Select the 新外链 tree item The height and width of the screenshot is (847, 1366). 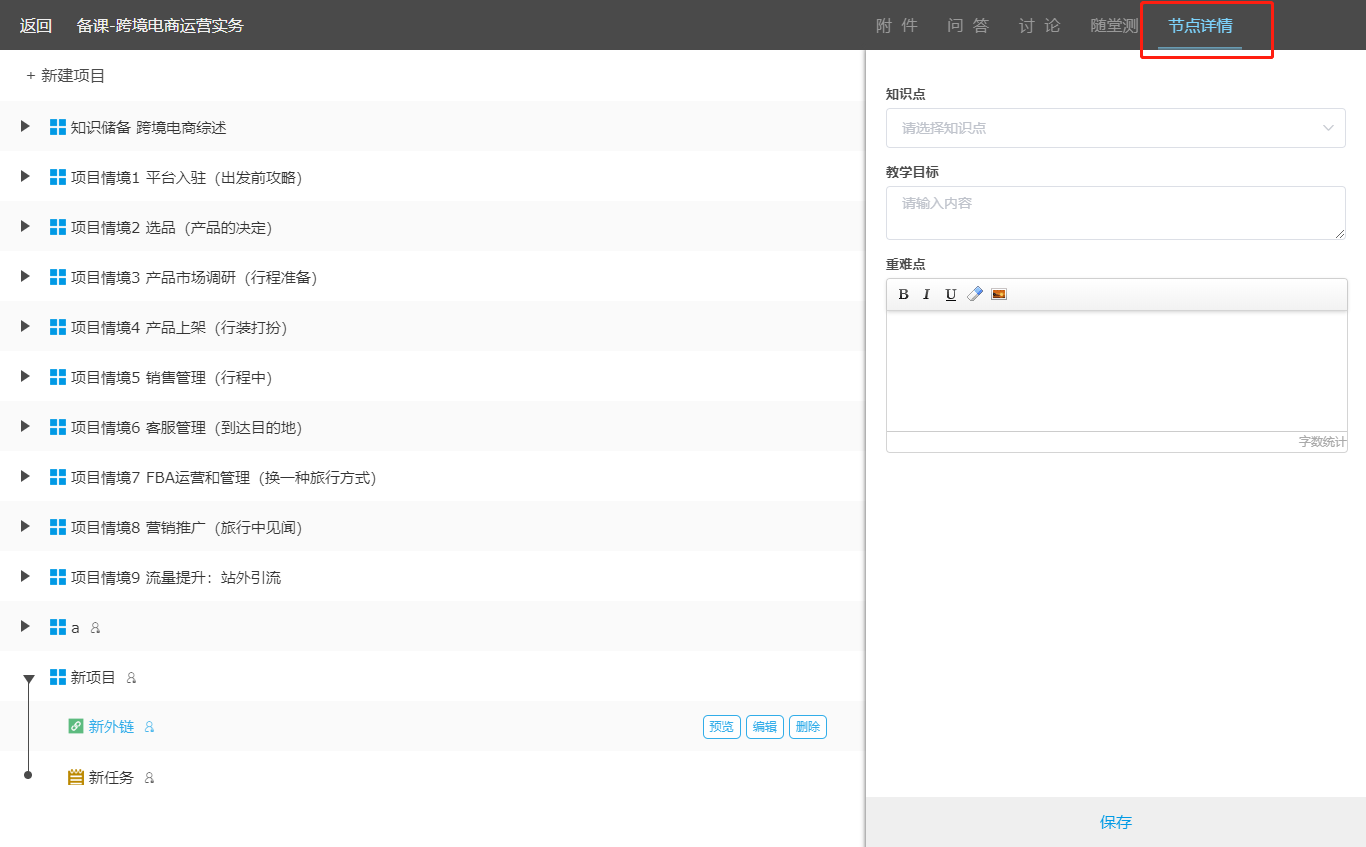click(x=111, y=727)
